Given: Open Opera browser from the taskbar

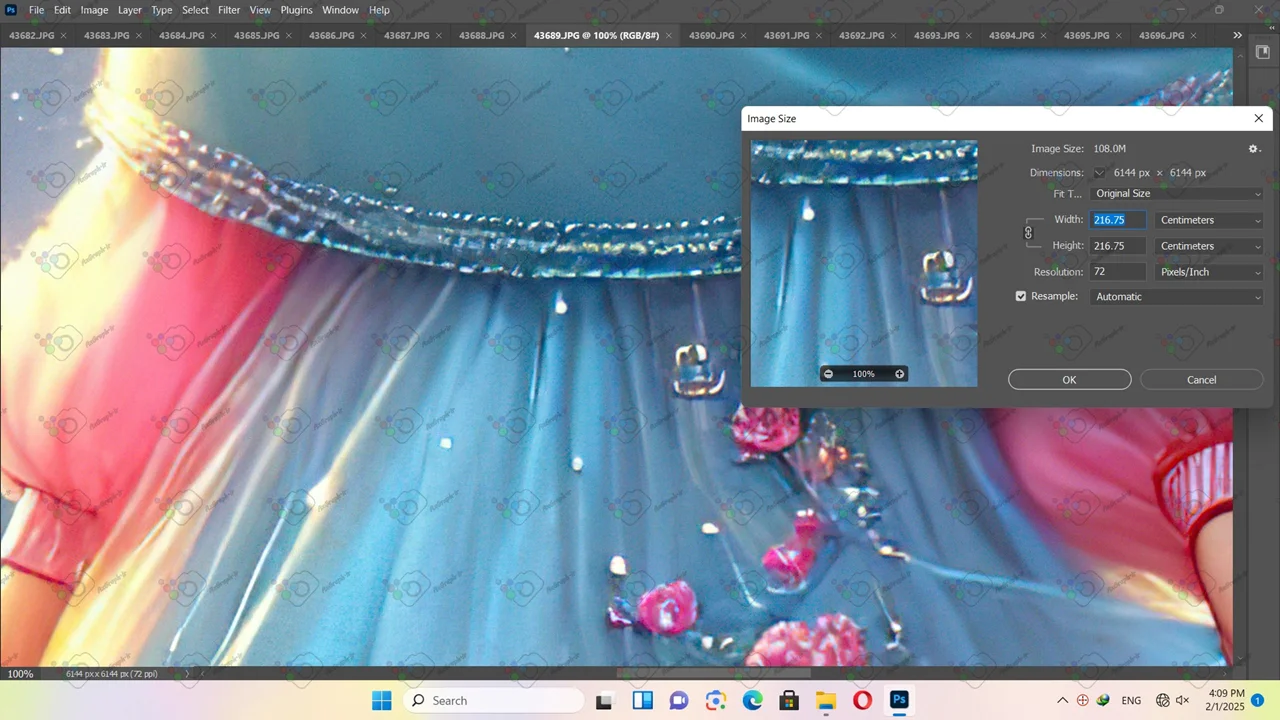Looking at the screenshot, I should click(862, 700).
